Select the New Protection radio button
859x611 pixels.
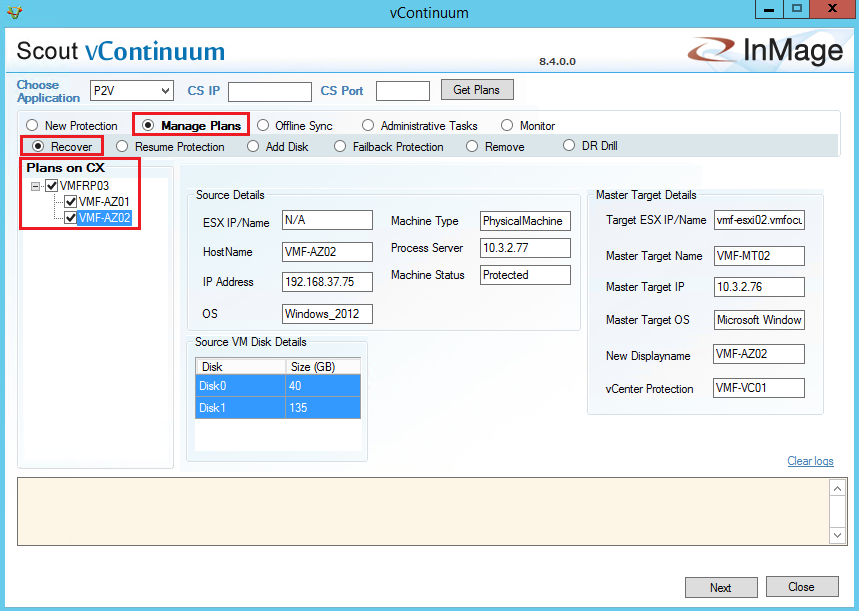coord(33,126)
